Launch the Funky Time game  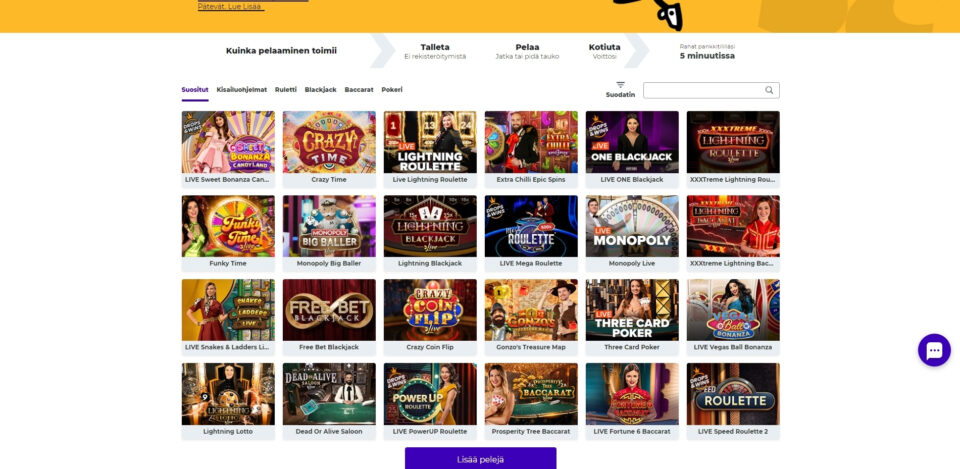[228, 226]
